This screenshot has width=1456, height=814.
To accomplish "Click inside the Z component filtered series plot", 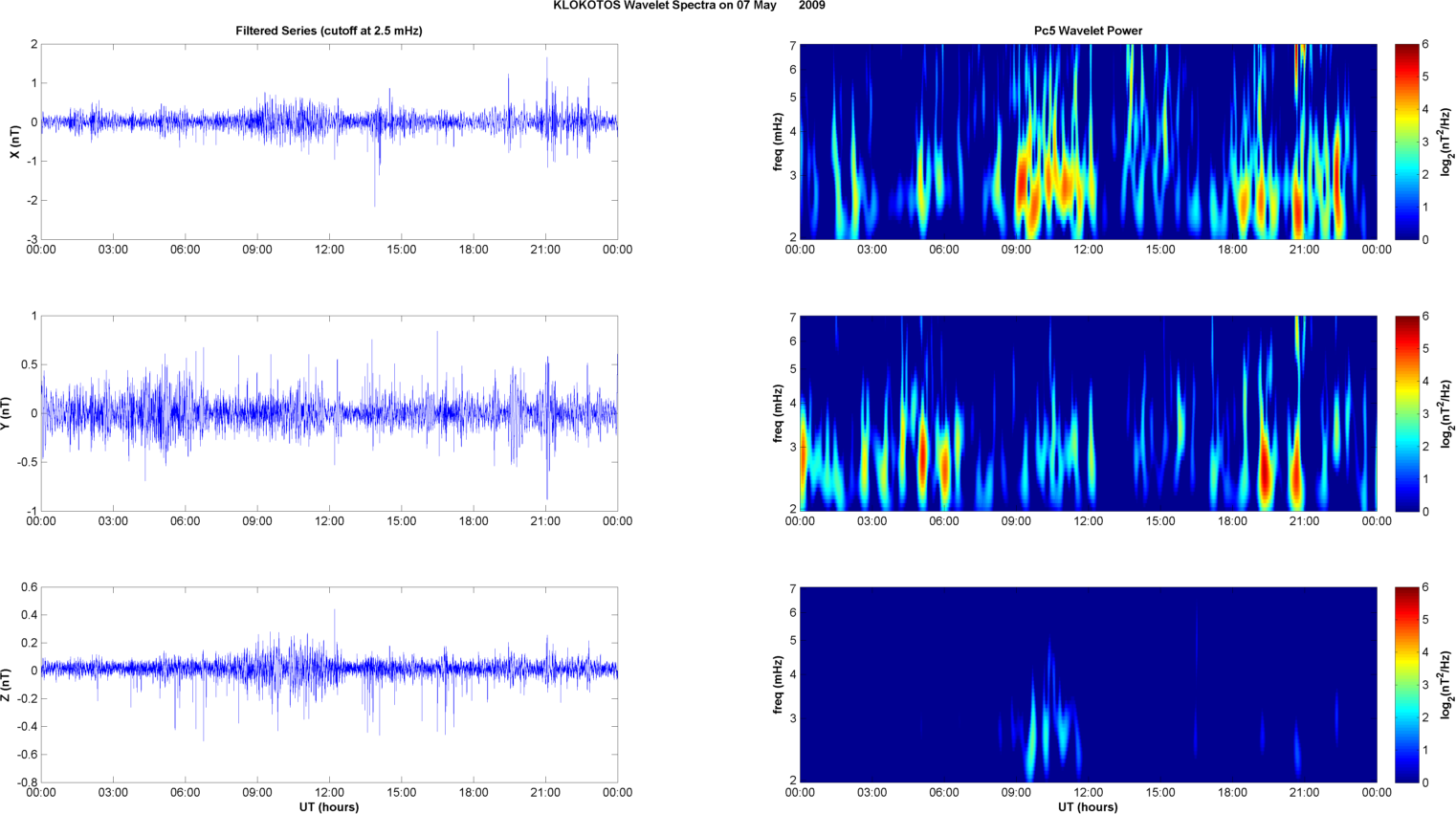I will [329, 685].
